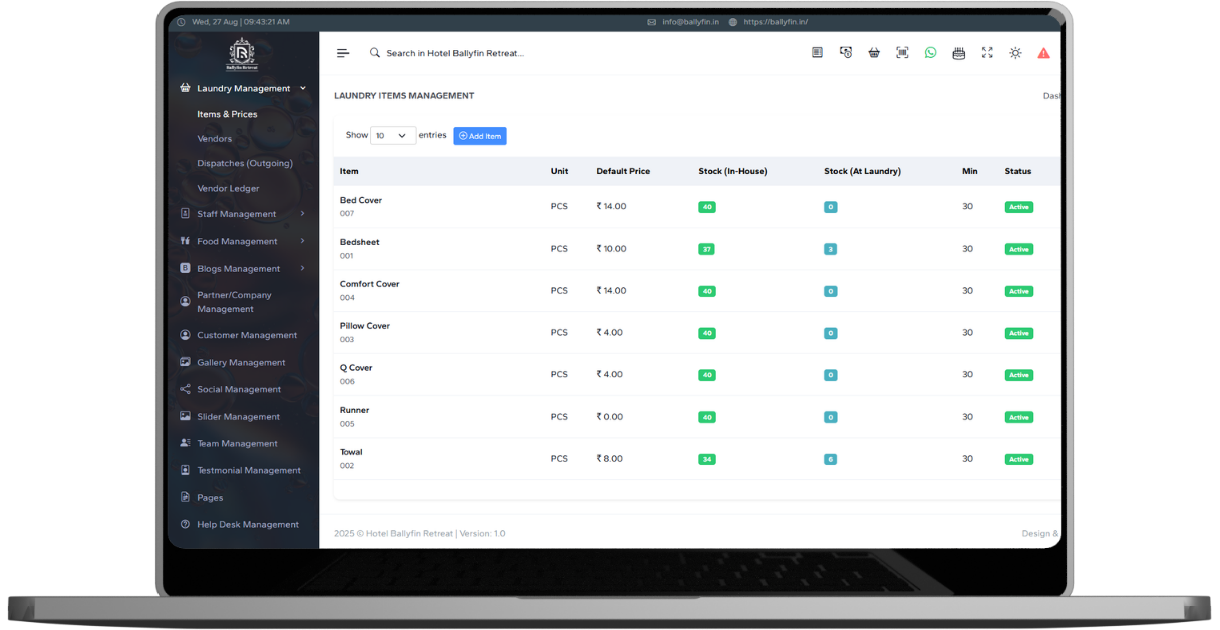This screenshot has width=1220, height=630.
Task: Open the ballyfin.in website link
Action: coord(775,22)
